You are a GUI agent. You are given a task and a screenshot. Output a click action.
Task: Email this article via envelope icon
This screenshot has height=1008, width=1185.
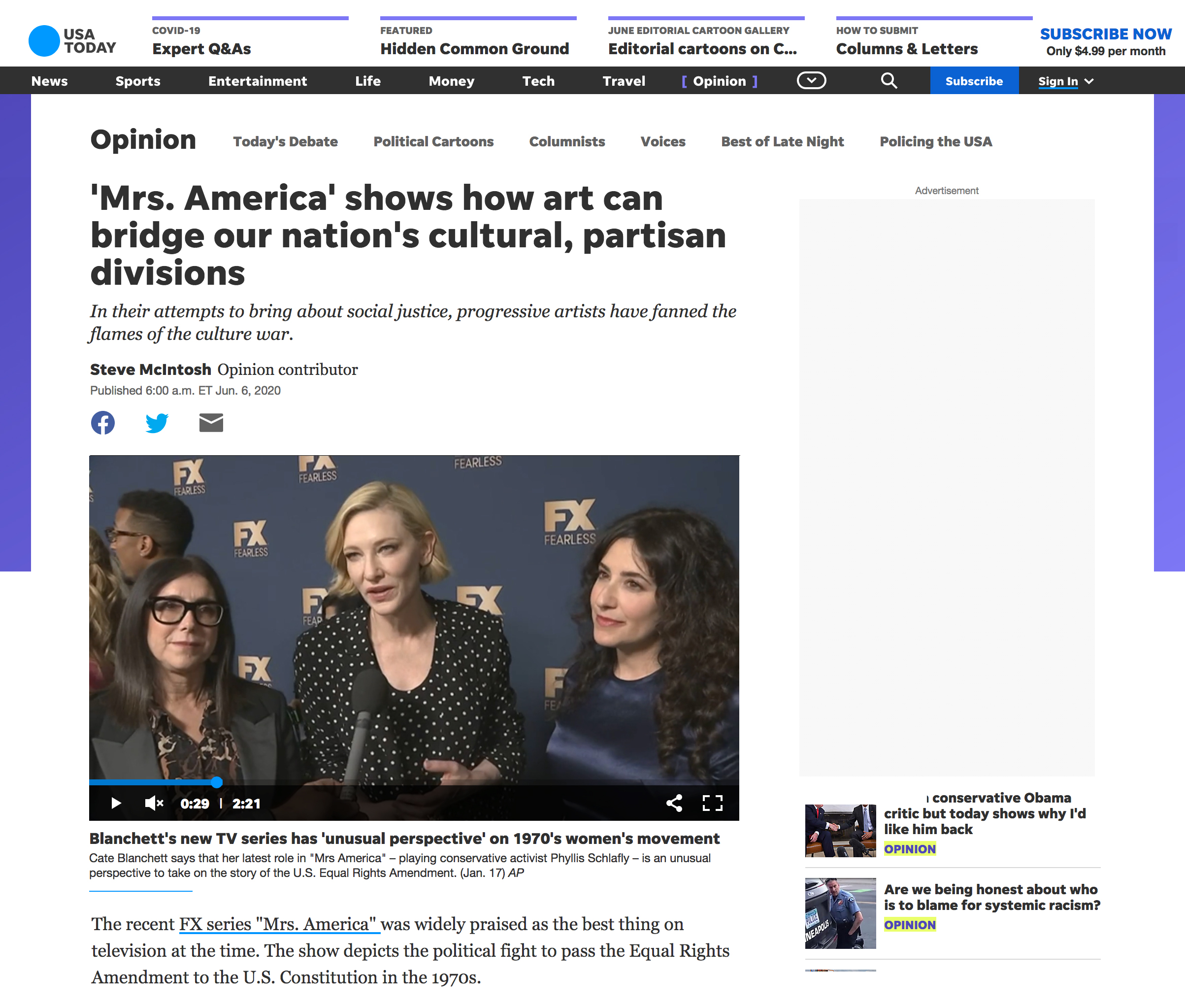pos(211,423)
